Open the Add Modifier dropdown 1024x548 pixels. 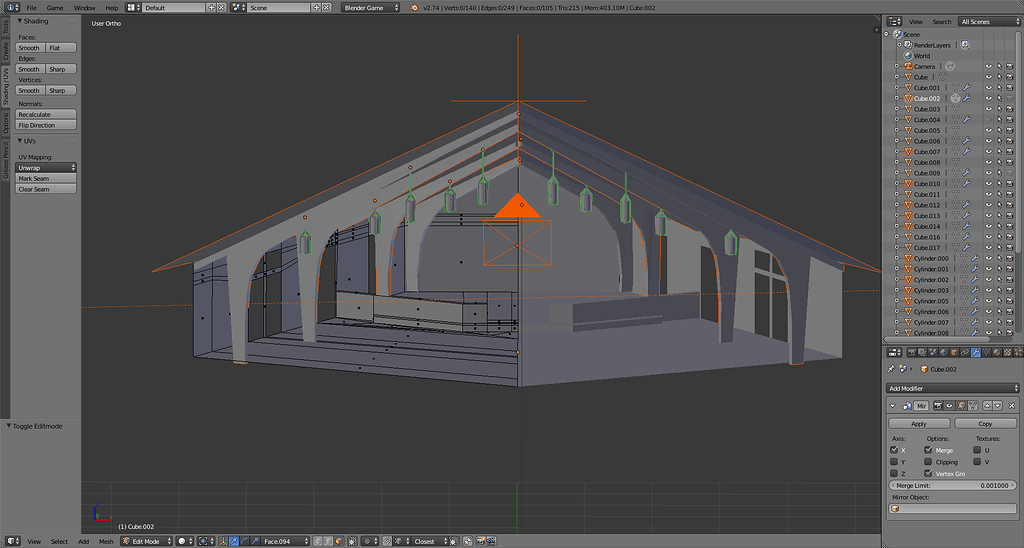tap(953, 388)
